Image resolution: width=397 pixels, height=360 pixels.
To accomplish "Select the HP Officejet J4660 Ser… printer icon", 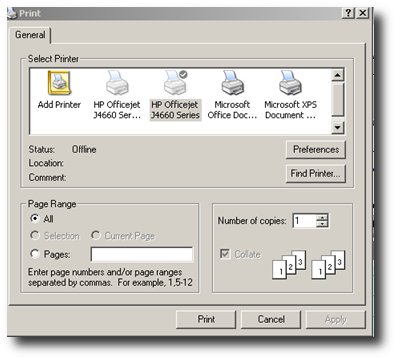I will [117, 82].
